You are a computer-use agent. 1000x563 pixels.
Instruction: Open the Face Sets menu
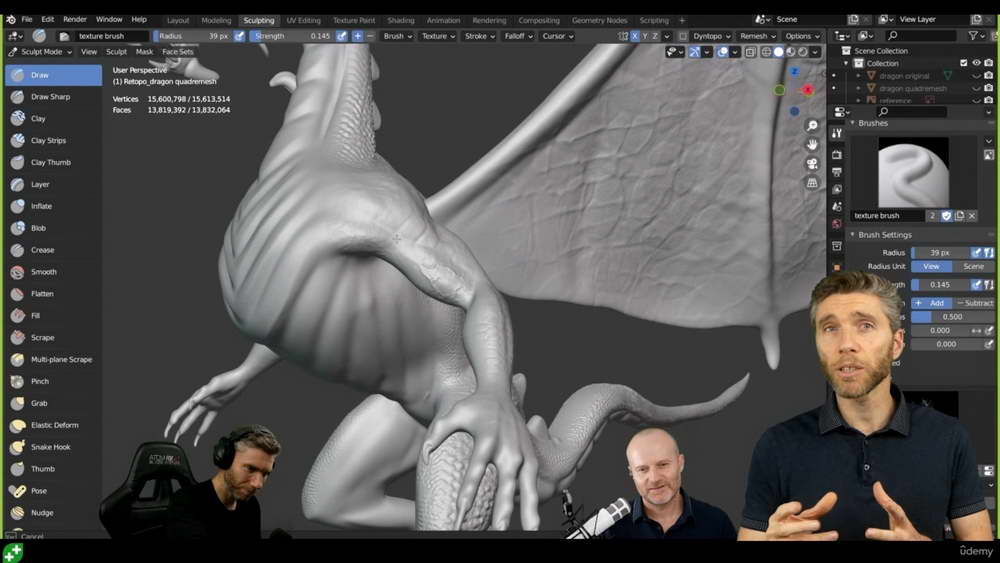click(178, 52)
